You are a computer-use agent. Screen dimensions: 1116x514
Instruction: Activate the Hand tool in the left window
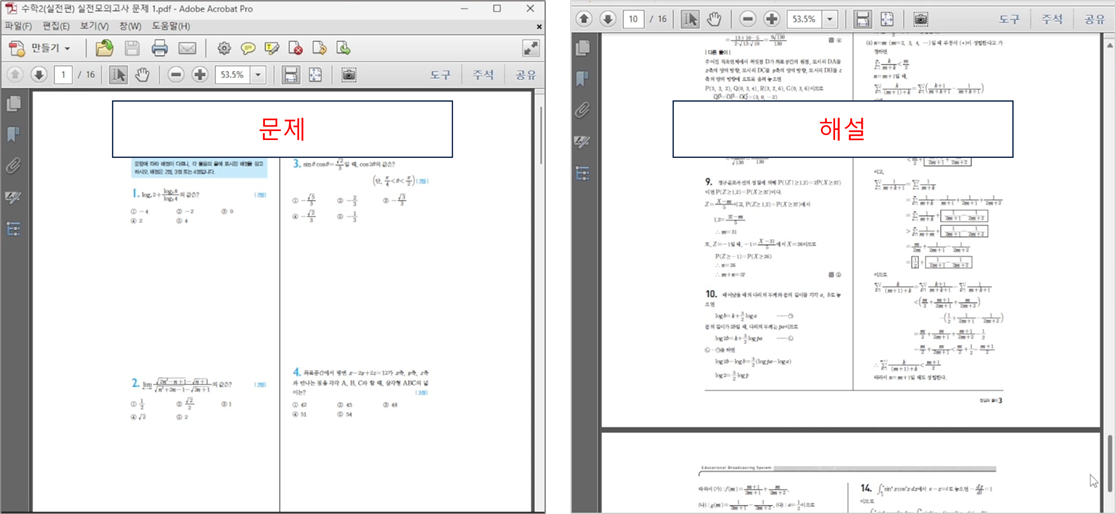pyautogui.click(x=142, y=75)
